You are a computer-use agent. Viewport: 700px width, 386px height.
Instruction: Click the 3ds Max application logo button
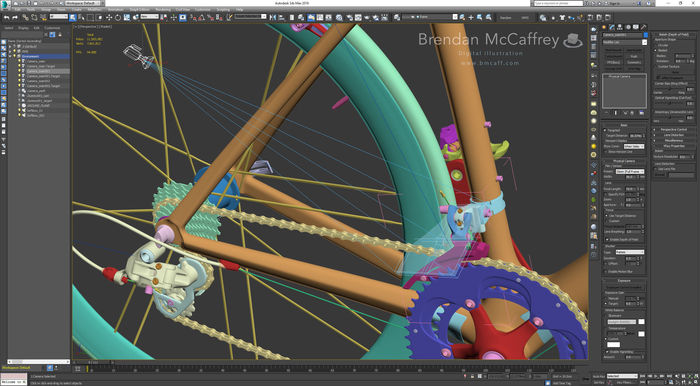6,5
